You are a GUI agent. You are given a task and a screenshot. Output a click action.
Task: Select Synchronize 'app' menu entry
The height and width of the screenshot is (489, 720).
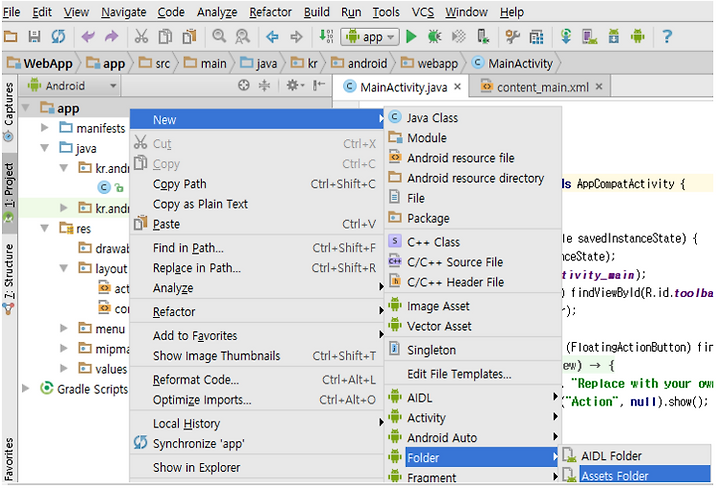(257, 444)
